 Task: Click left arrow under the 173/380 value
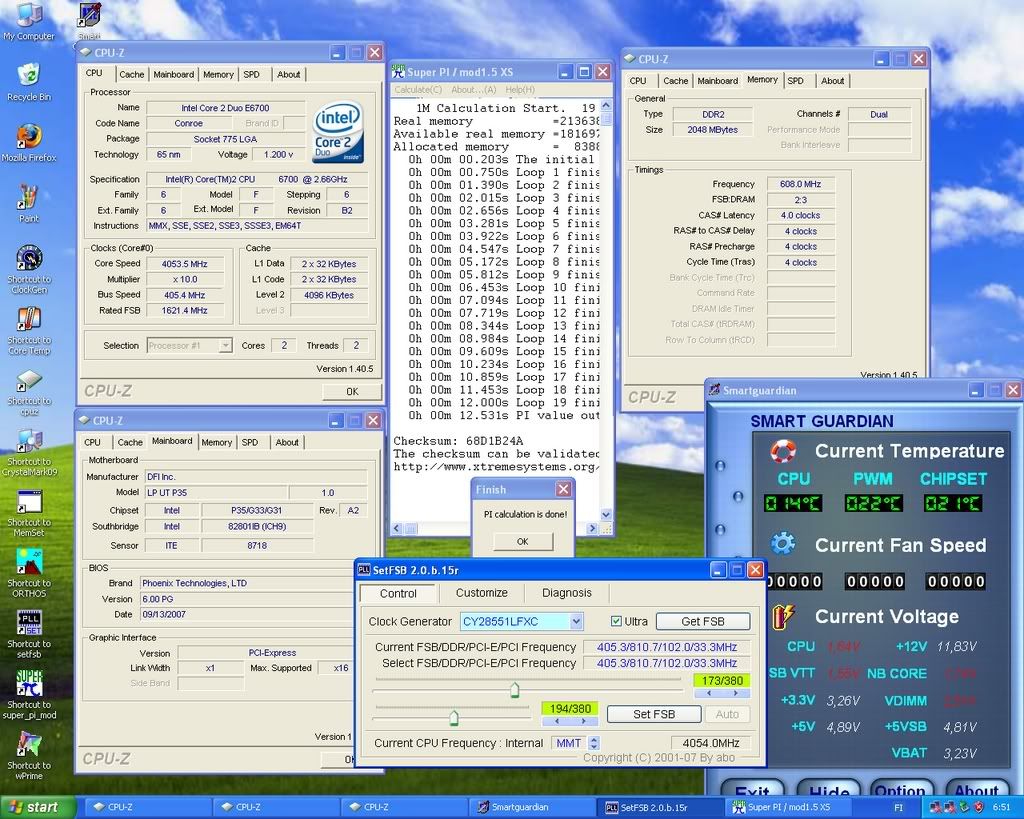[x=708, y=693]
